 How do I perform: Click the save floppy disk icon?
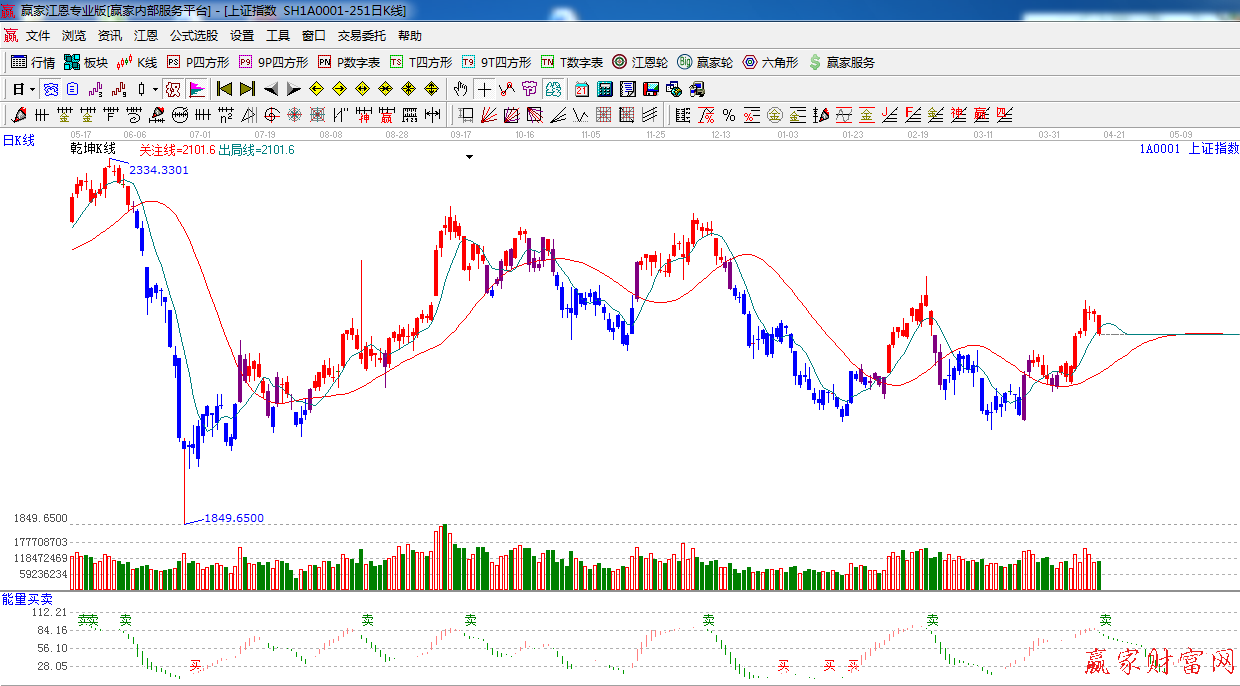(x=651, y=89)
